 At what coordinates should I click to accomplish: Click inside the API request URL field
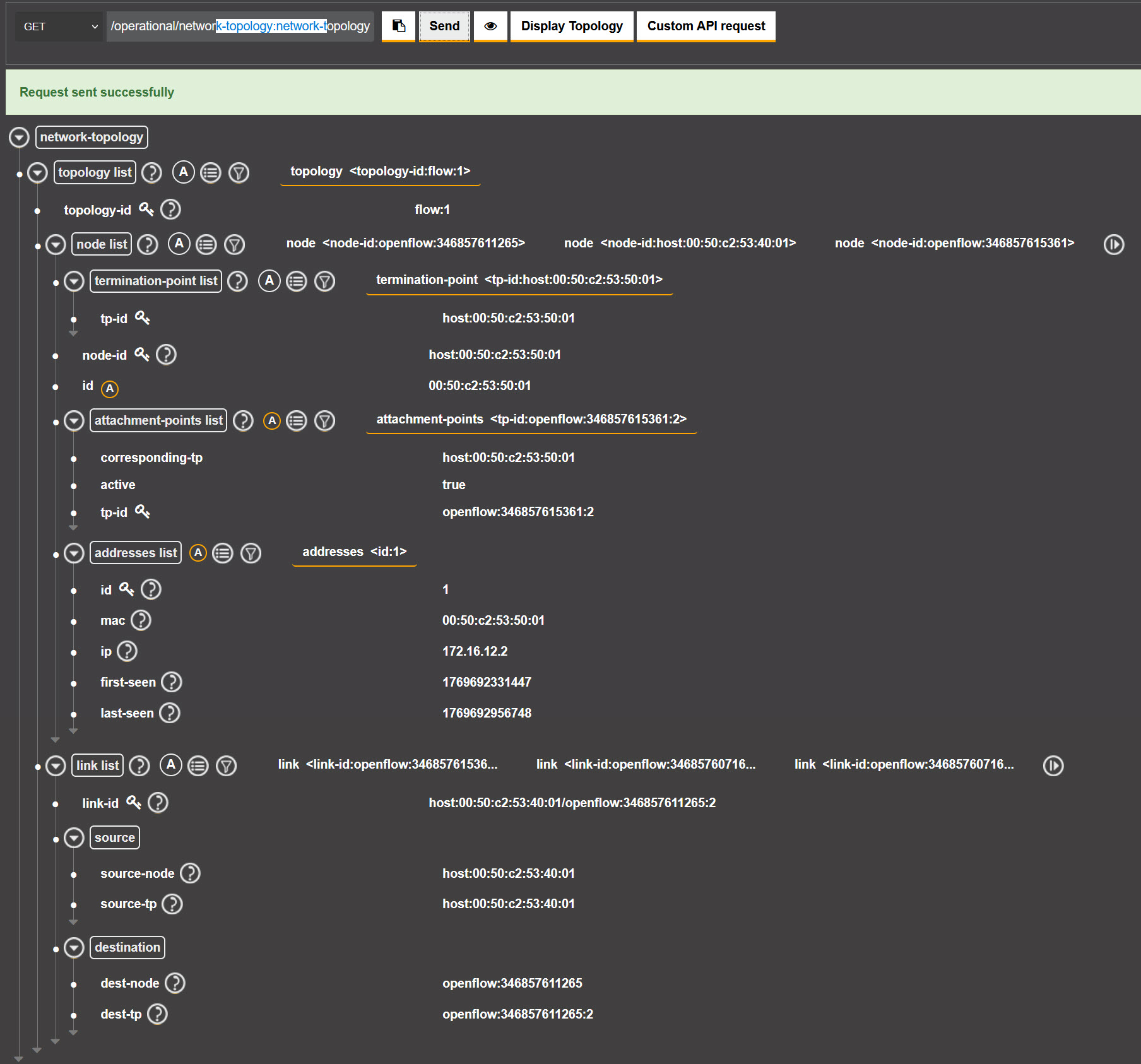pos(240,27)
